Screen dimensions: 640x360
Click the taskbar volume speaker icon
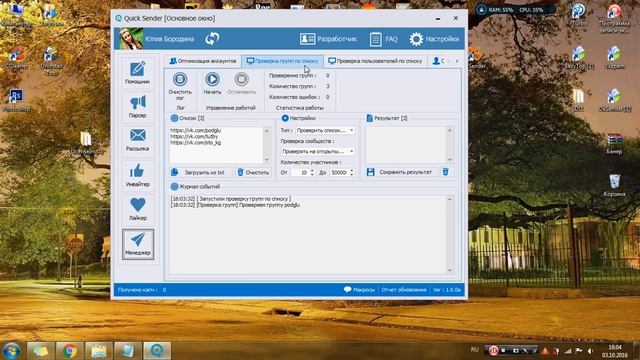click(x=590, y=351)
